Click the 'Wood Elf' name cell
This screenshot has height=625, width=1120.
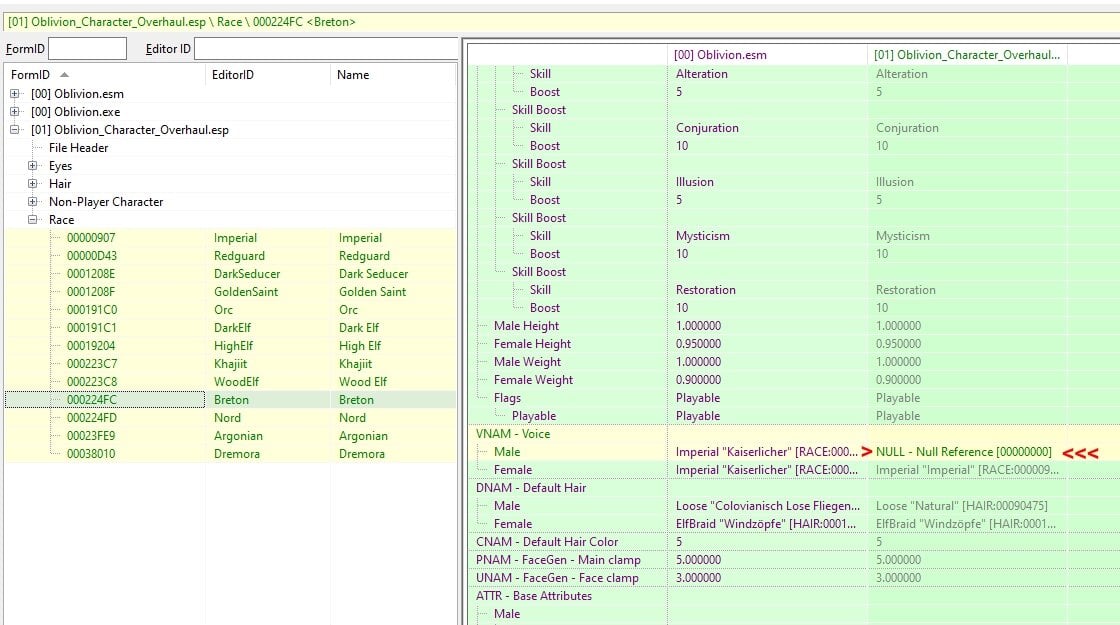coord(363,381)
